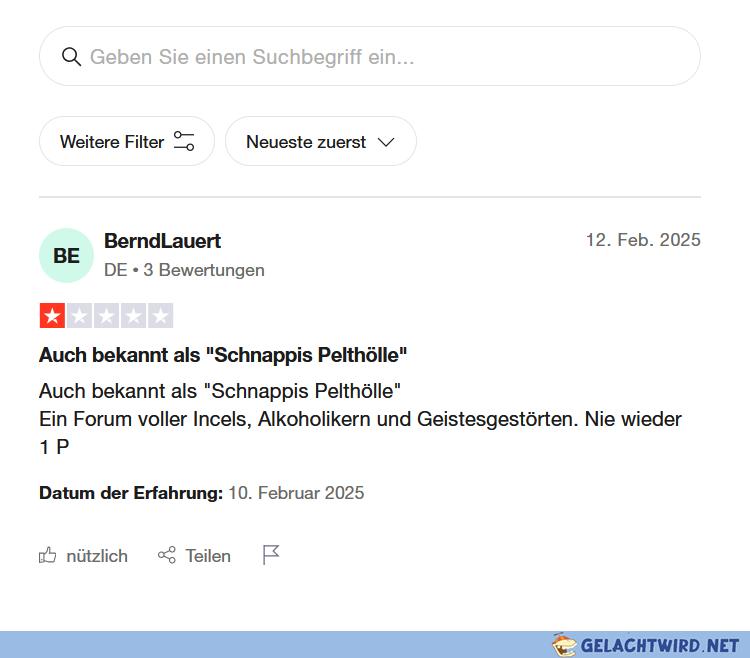Focus the 'Geben Sie einen Suchbegriff ein' search field

[x=370, y=56]
